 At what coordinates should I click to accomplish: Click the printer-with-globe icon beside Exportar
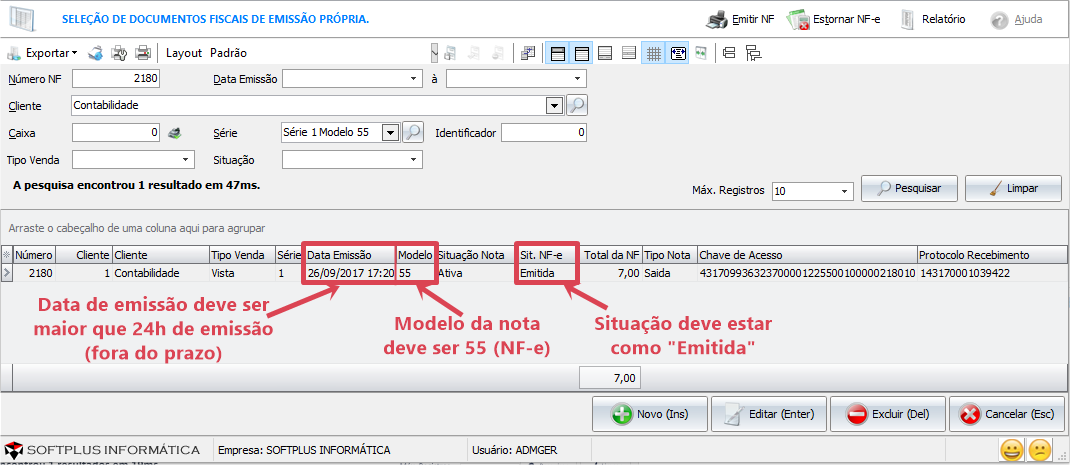tap(96, 53)
